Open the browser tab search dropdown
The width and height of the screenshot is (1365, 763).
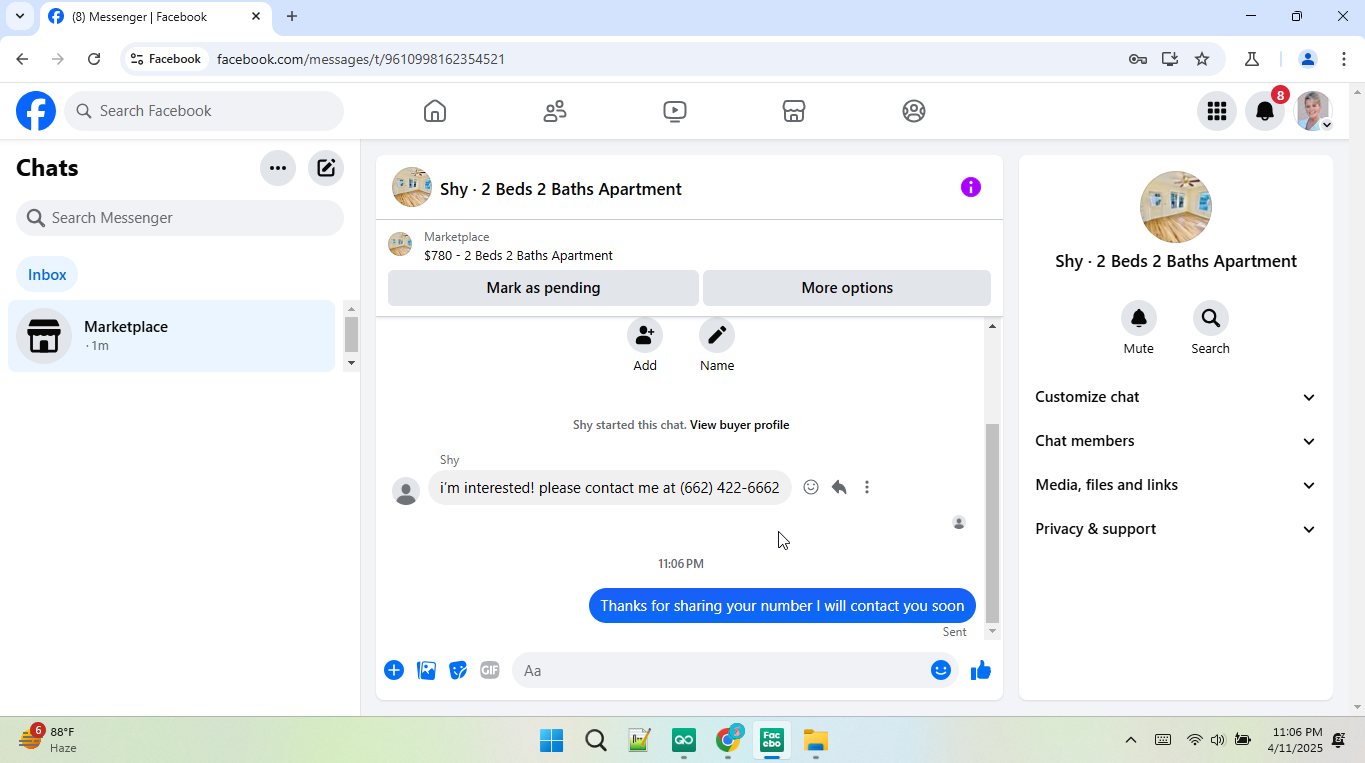click(19, 16)
